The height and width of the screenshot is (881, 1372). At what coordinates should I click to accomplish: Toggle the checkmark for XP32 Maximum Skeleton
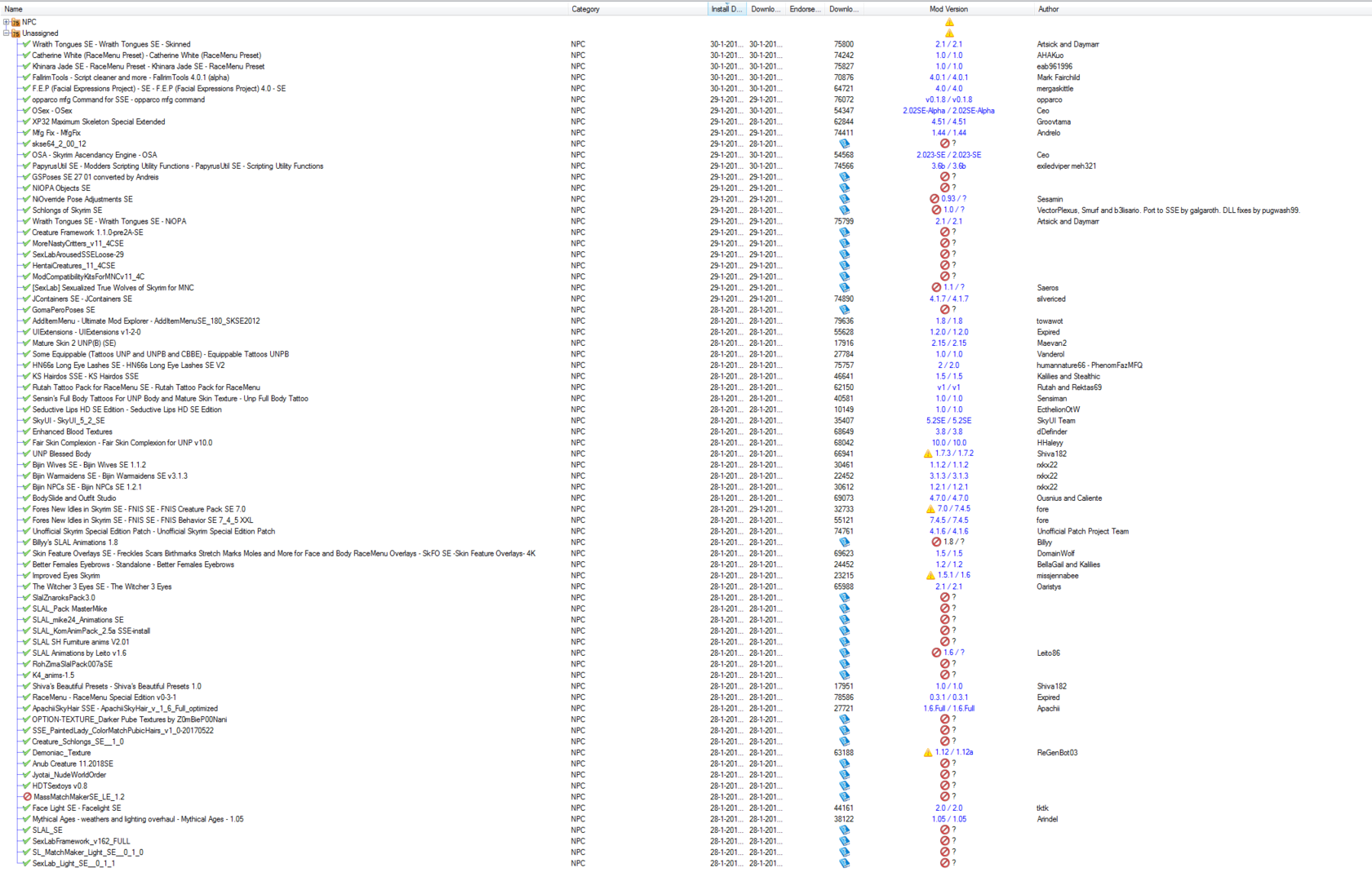26,122
